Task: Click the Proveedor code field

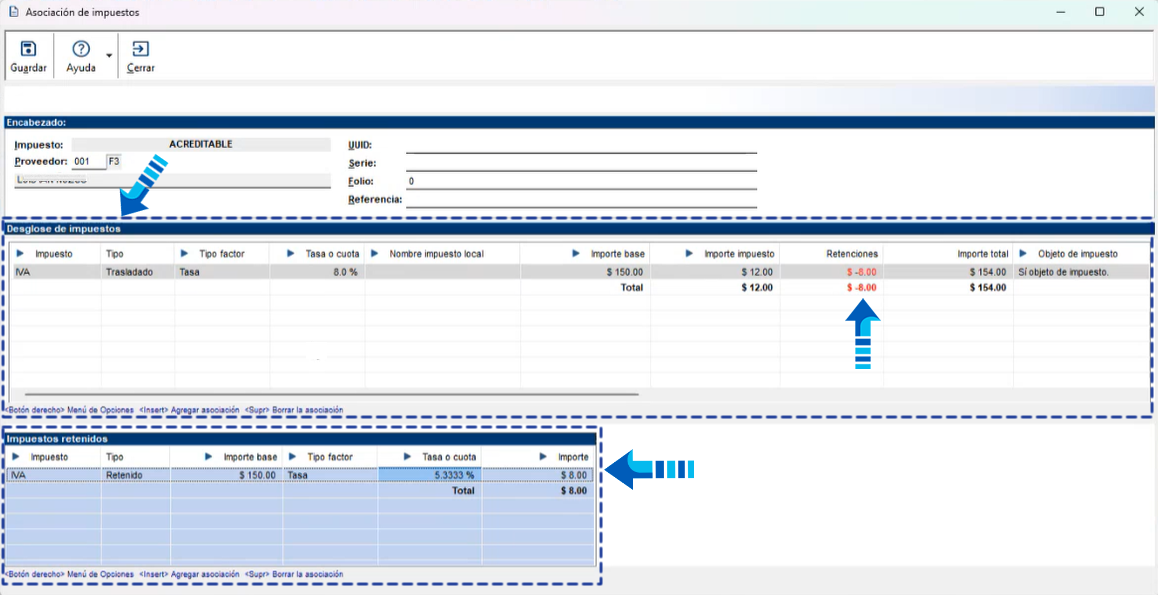Action: (x=88, y=161)
